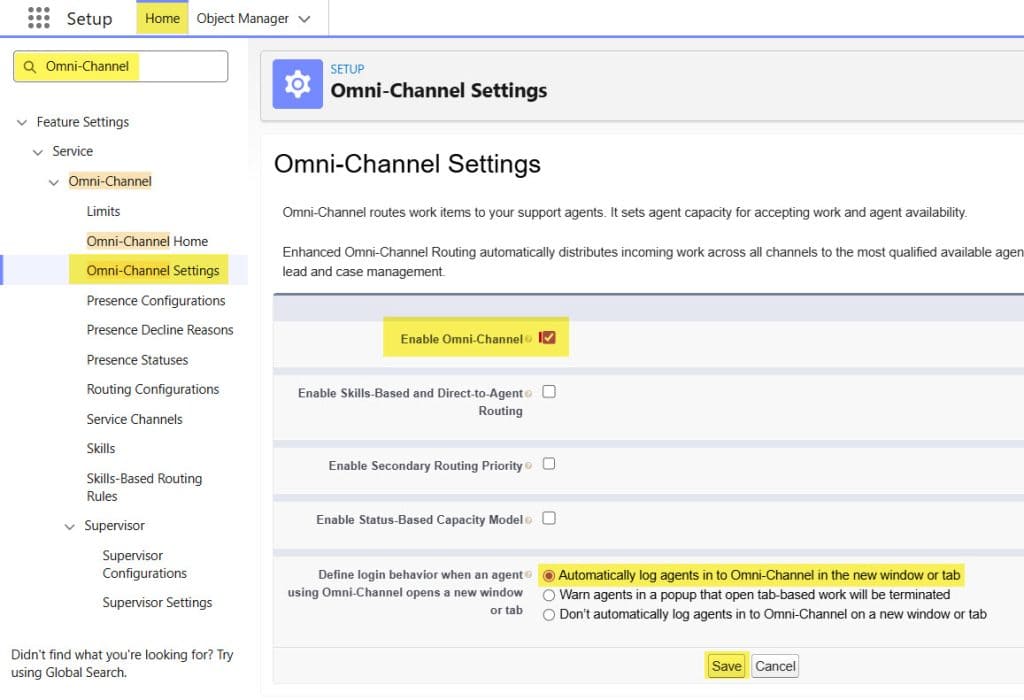
Task: Click help icon beside Skills-Based and Direct-to-Agent Routing
Action: click(x=528, y=393)
